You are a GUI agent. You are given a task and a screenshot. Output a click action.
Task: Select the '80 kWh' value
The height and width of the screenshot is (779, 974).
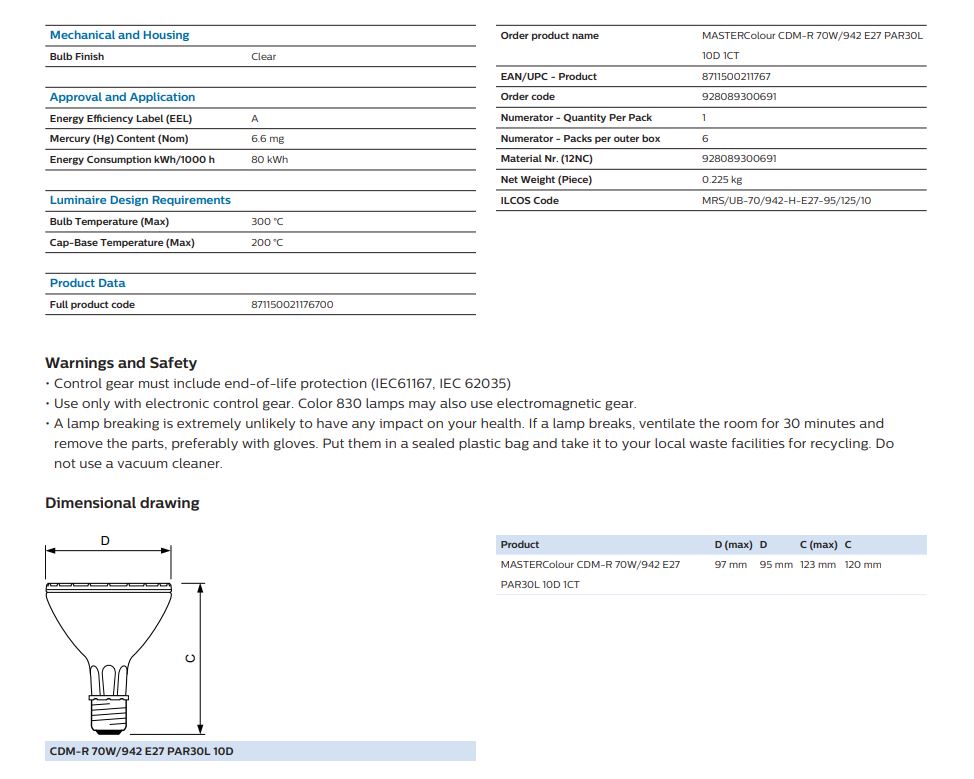pos(270,160)
